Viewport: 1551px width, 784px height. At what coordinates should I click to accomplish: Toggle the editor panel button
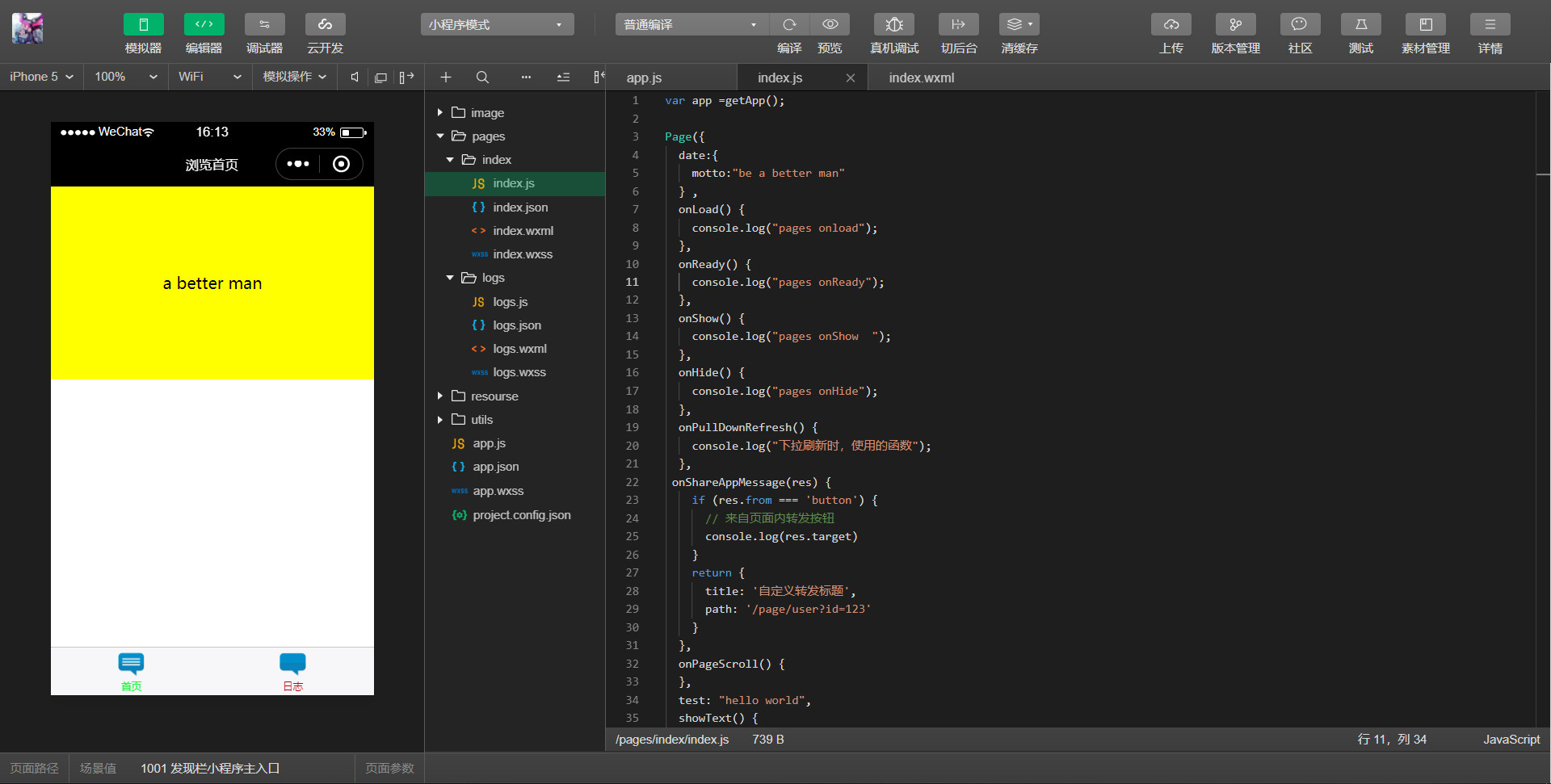tap(204, 25)
